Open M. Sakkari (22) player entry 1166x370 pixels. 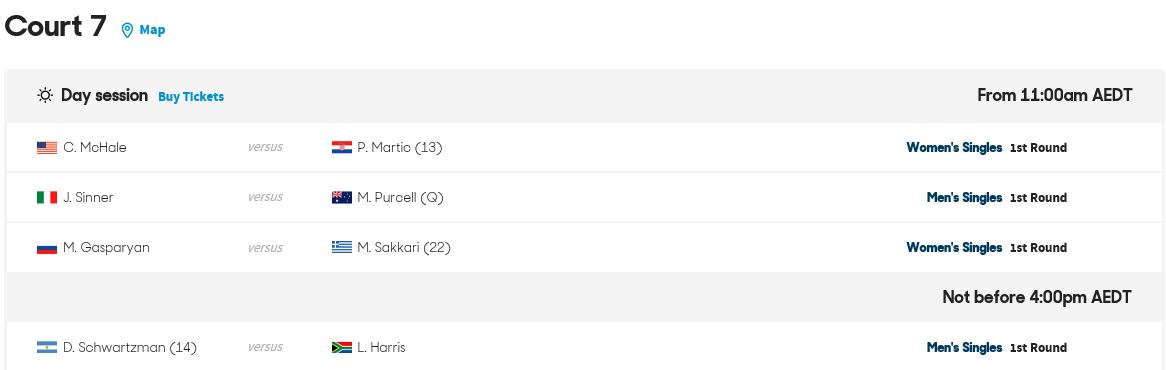coord(404,247)
